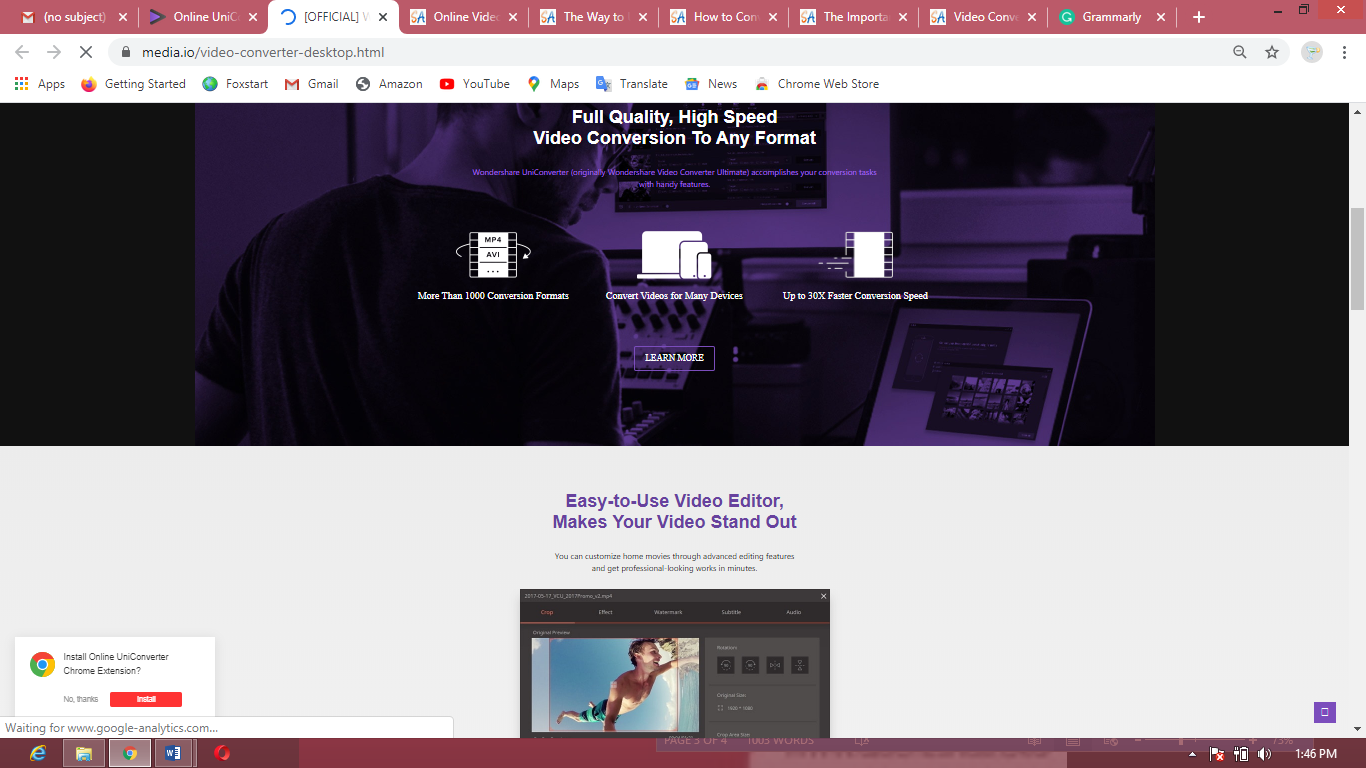
Task: Click the Action Center flag tray icon
Action: point(1217,754)
